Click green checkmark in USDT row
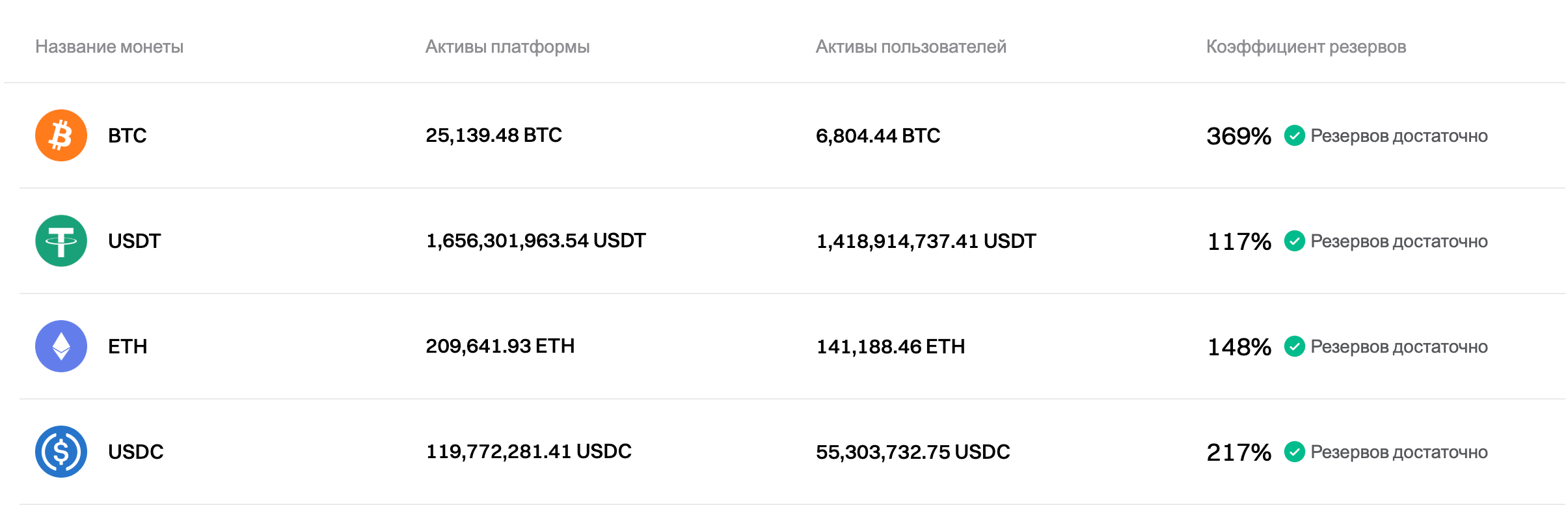Viewport: 1568px width, 505px height. (1294, 241)
